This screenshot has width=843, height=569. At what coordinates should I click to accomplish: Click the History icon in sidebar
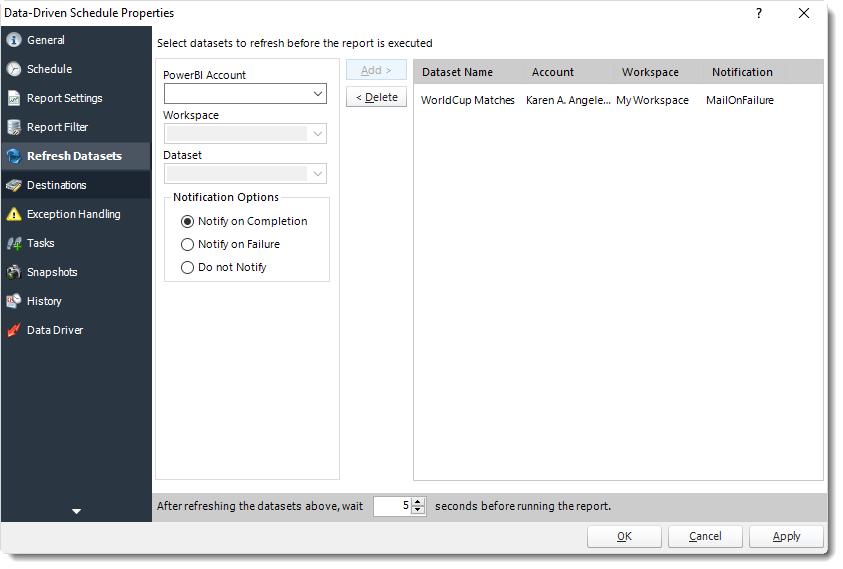14,301
